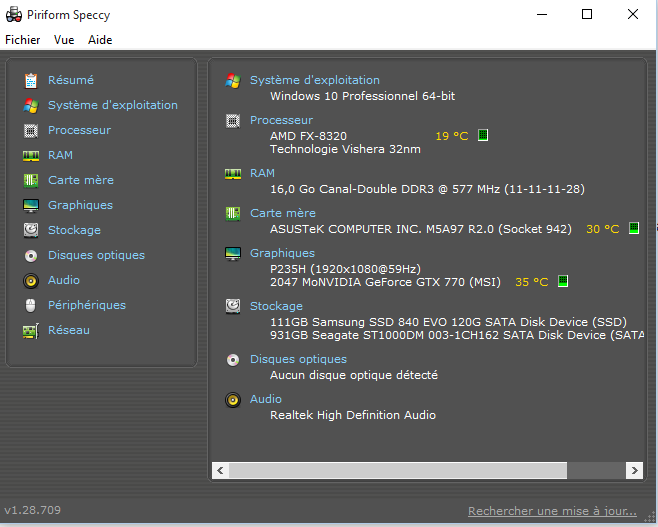Click the RAM module icon in sidebar
The height and width of the screenshot is (527, 658).
click(31, 156)
